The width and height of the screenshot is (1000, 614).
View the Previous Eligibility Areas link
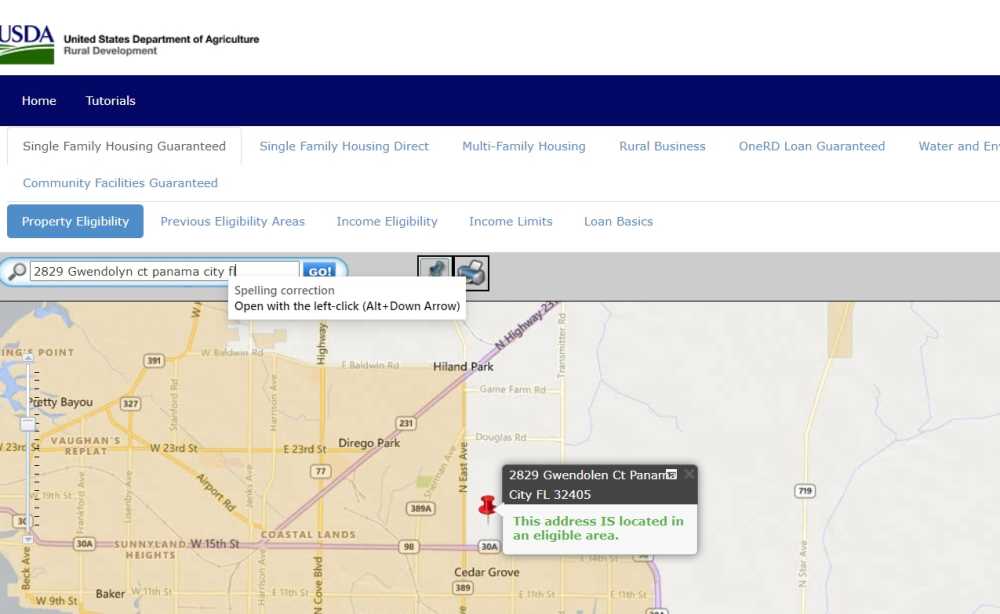coord(232,221)
